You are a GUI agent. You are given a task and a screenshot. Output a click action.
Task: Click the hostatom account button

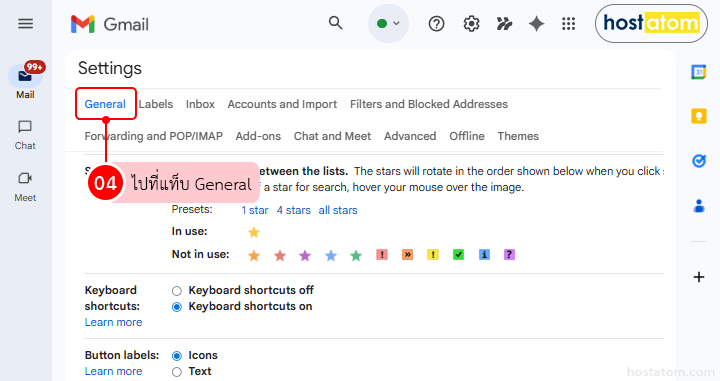pos(651,23)
